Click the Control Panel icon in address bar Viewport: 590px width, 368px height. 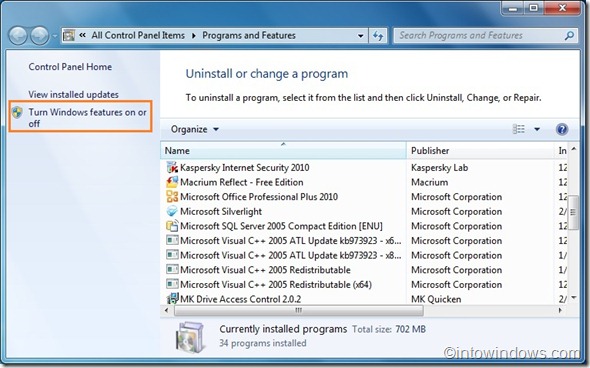pos(69,36)
